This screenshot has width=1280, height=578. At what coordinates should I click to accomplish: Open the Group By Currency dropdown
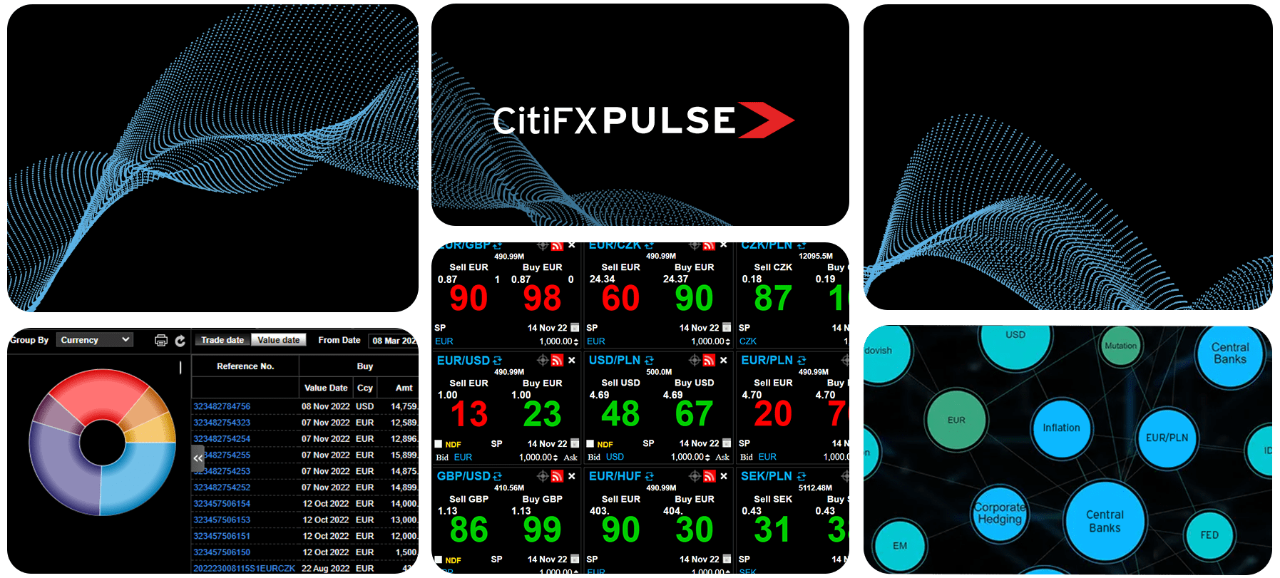point(94,340)
